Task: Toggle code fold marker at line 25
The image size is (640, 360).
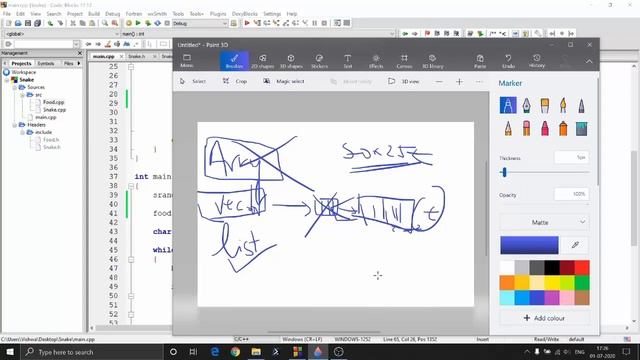Action: tap(131, 67)
